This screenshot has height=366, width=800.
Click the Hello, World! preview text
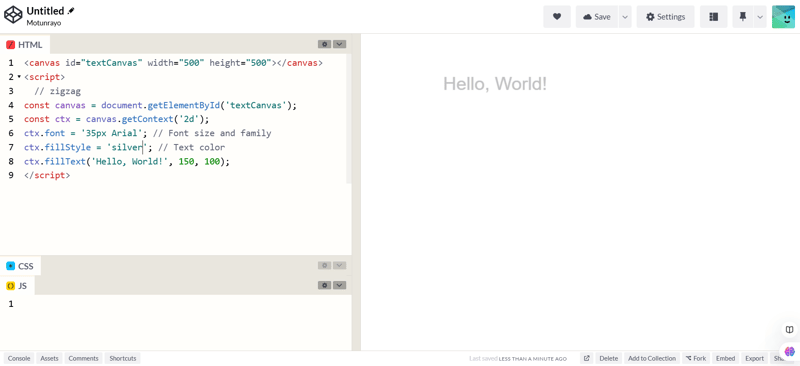pos(495,84)
